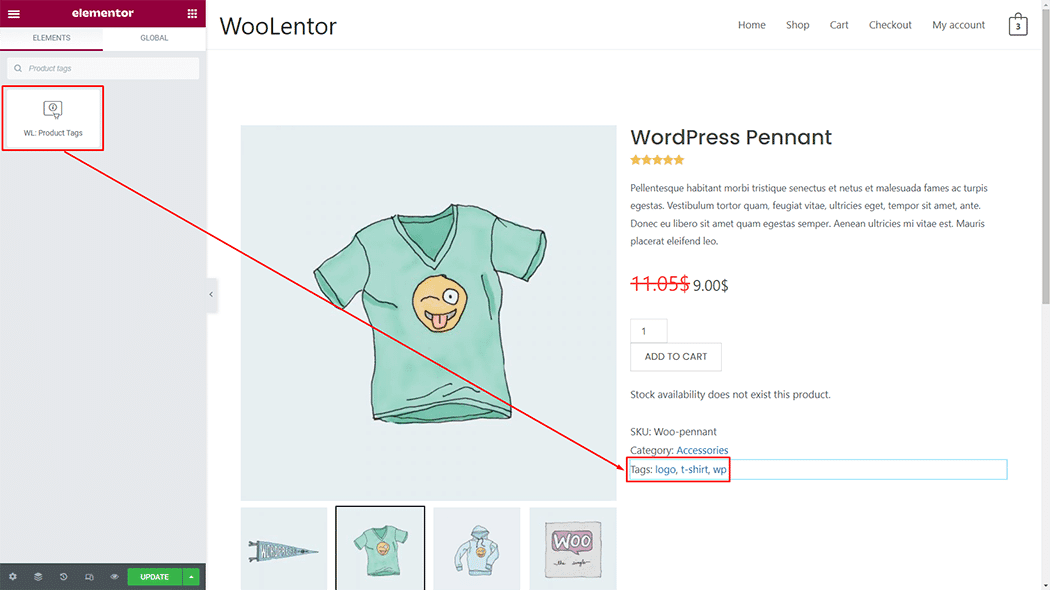The image size is (1050, 590).
Task: Open the Accessories category link
Action: (x=702, y=450)
